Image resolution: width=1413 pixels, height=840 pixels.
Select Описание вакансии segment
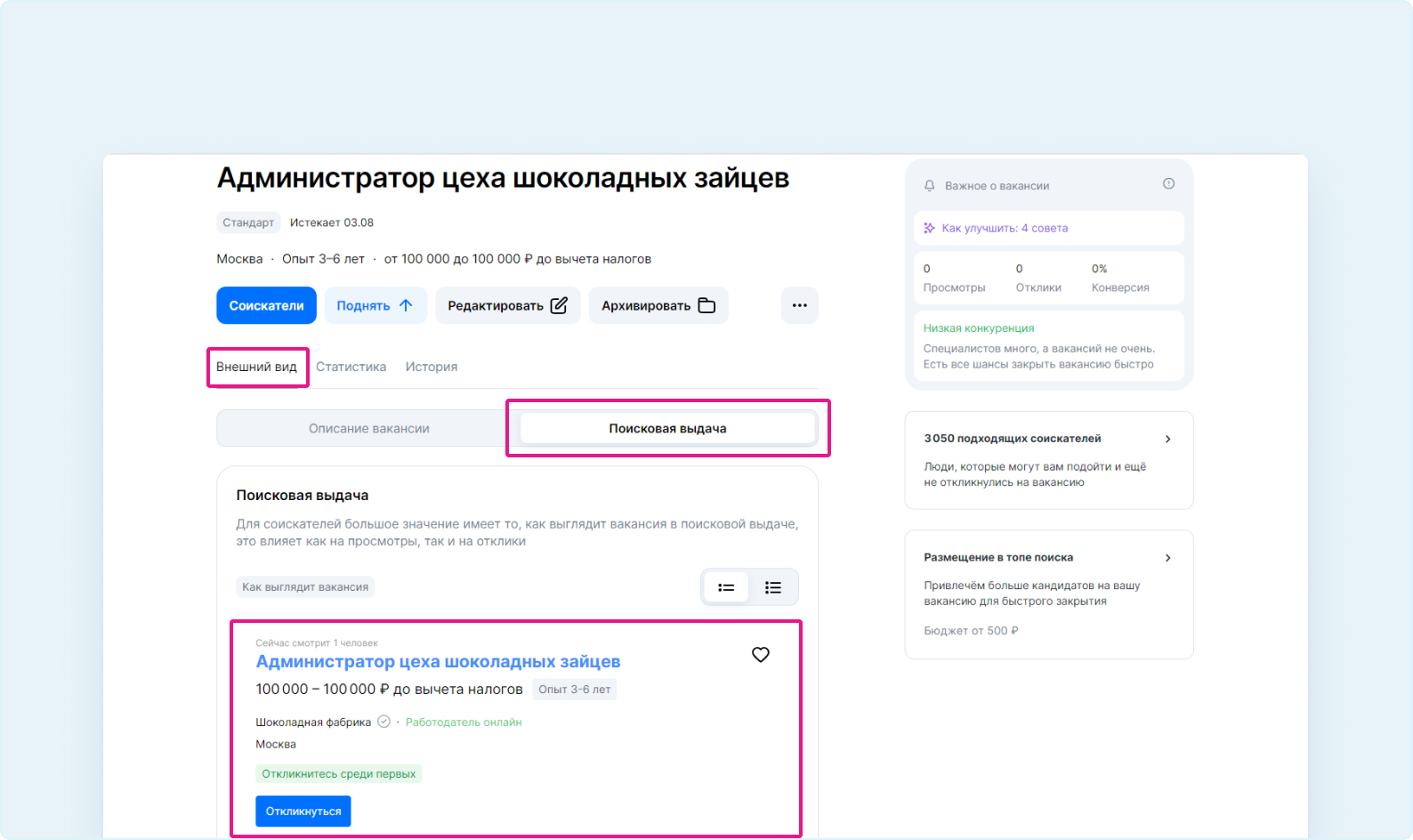[369, 429]
